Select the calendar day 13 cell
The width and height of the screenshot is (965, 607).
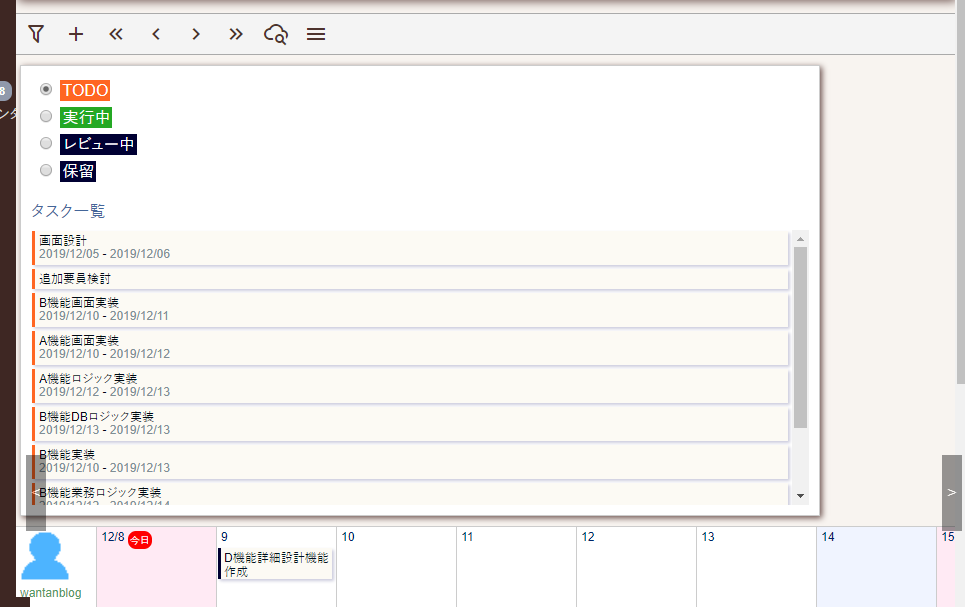click(756, 566)
